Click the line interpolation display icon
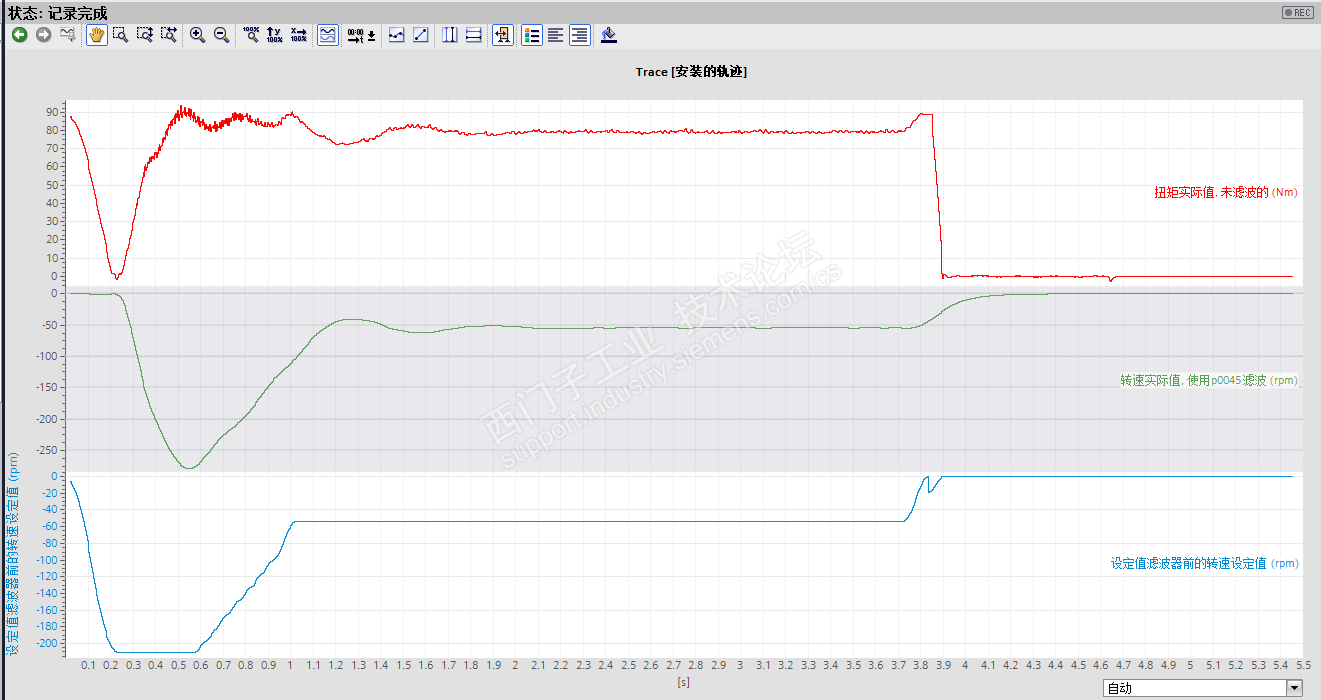The height and width of the screenshot is (700, 1321). point(421,35)
